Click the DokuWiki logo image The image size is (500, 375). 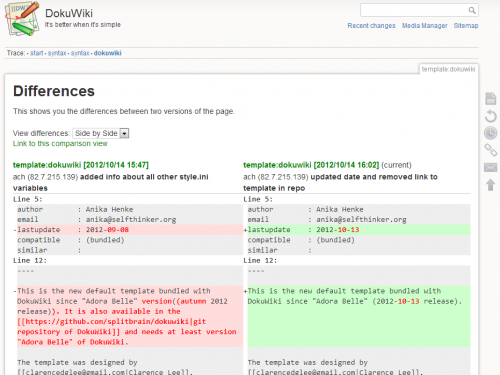point(22,18)
